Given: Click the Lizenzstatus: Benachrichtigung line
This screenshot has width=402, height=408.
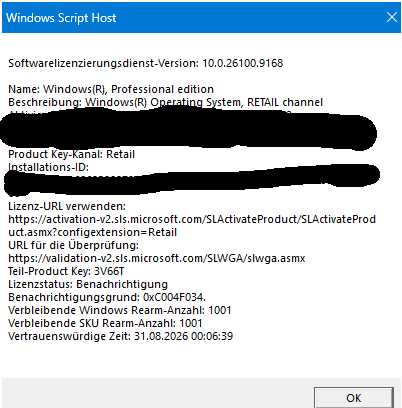Looking at the screenshot, I should tap(88, 284).
